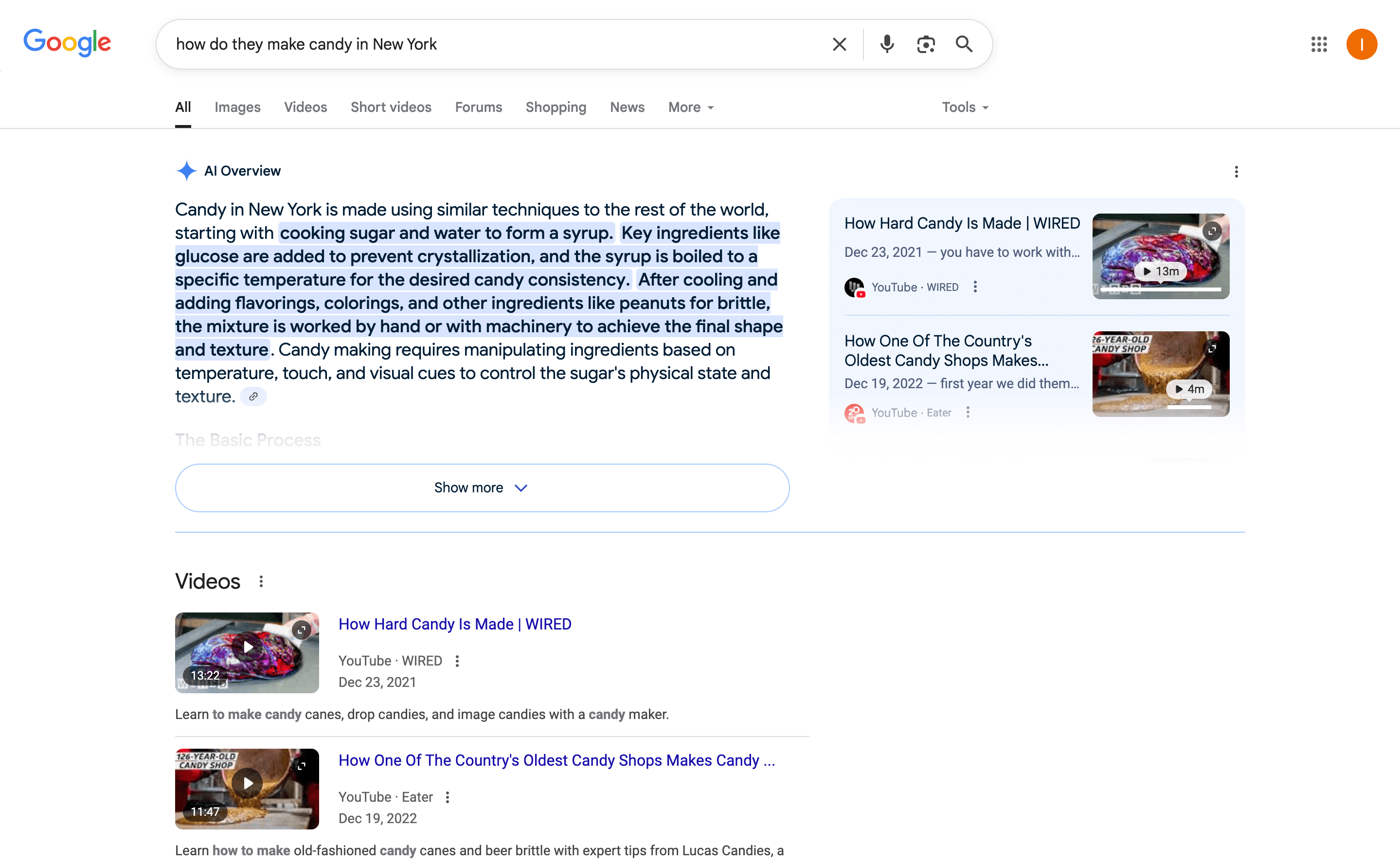This screenshot has height=864, width=1400.
Task: Open the orange account avatar
Action: [1361, 44]
